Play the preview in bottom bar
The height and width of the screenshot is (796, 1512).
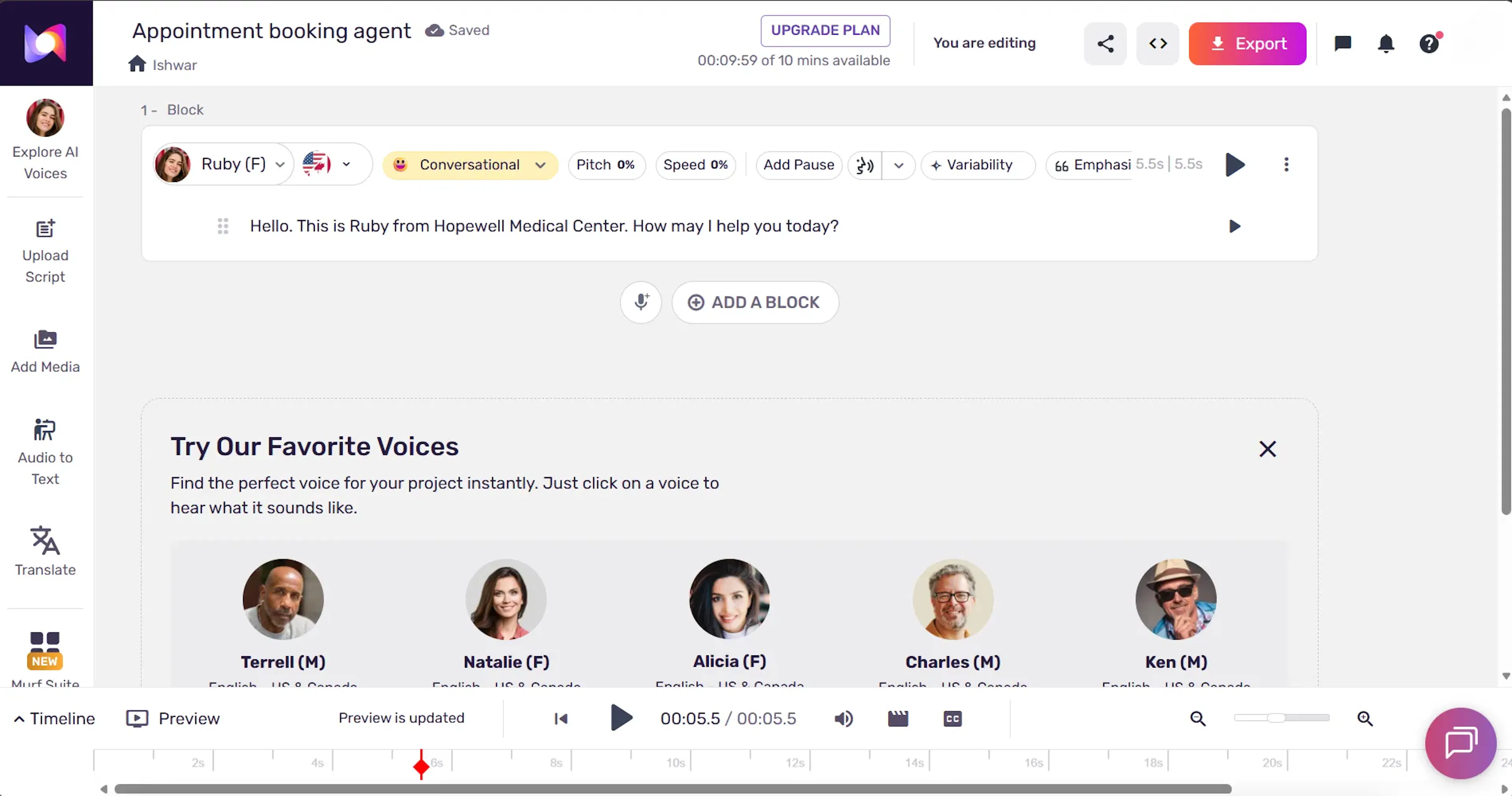[x=621, y=718]
